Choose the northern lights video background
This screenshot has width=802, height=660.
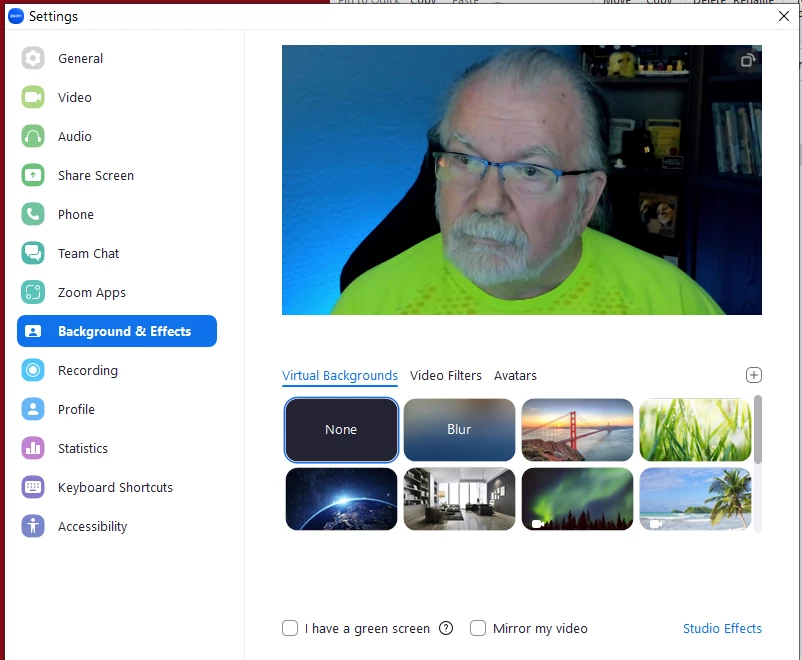(x=577, y=499)
